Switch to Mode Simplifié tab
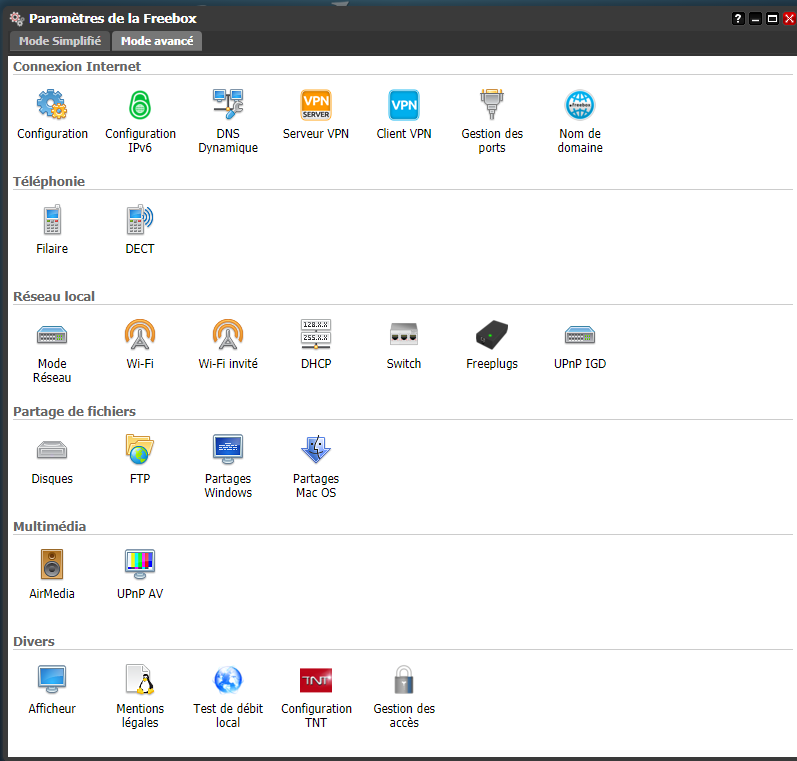This screenshot has width=797, height=761. coord(60,41)
